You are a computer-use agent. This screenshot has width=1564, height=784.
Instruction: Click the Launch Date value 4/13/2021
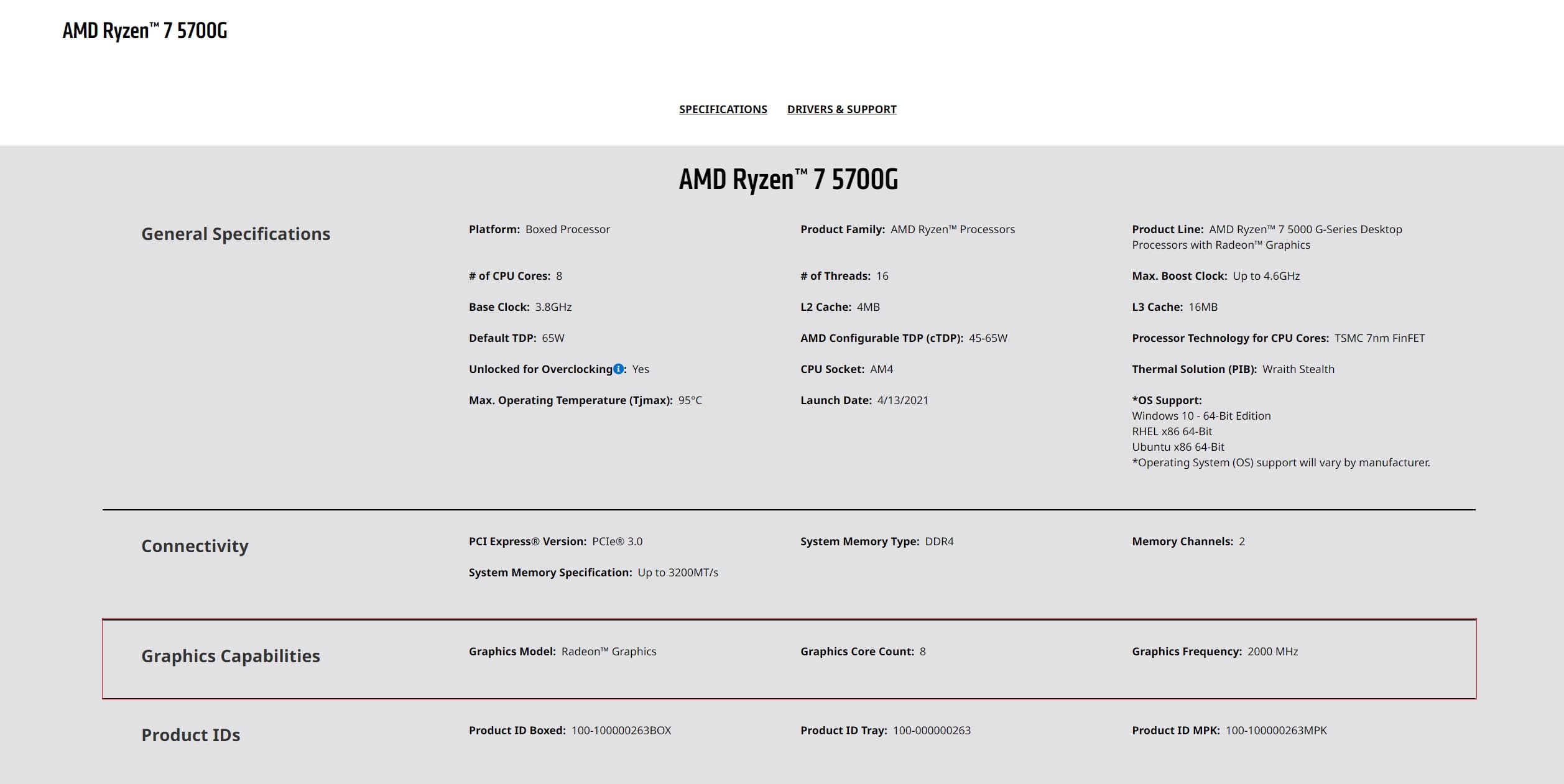[902, 400]
